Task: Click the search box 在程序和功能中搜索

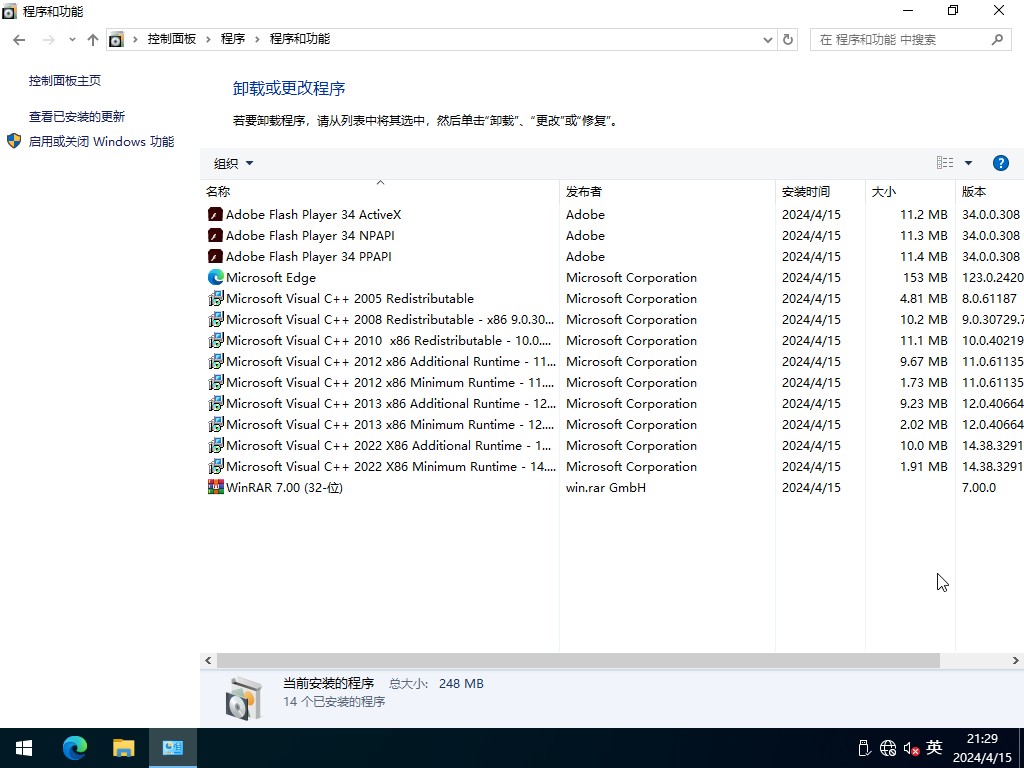Action: 905,39
